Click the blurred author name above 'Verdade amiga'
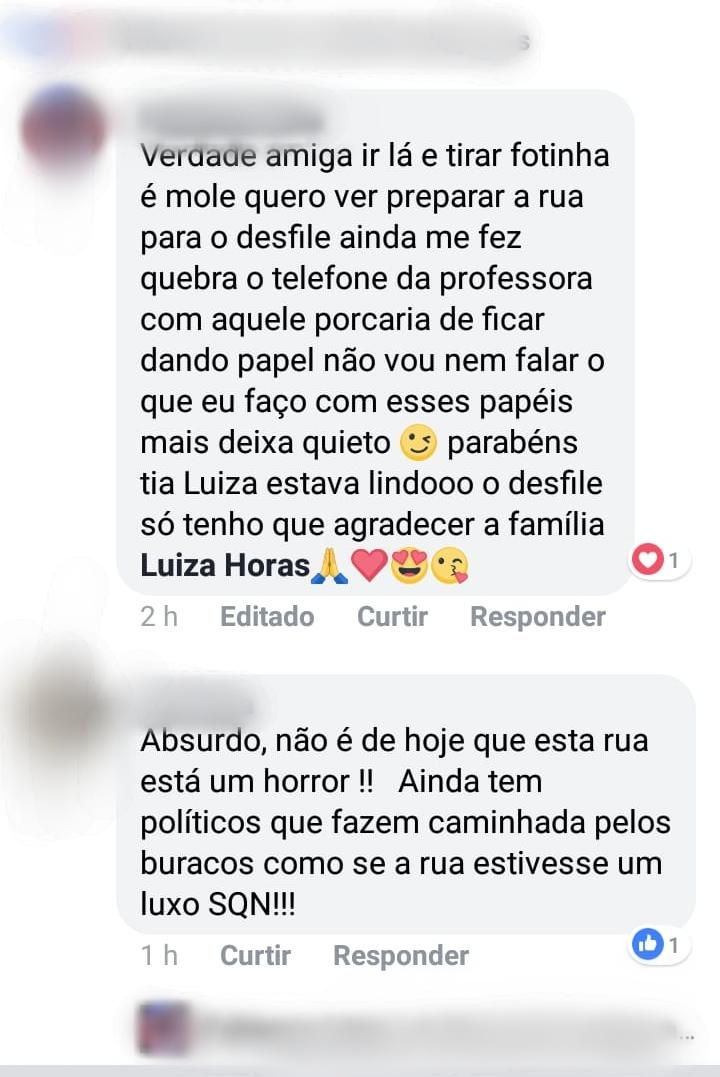The height and width of the screenshot is (1077, 720). [x=230, y=122]
